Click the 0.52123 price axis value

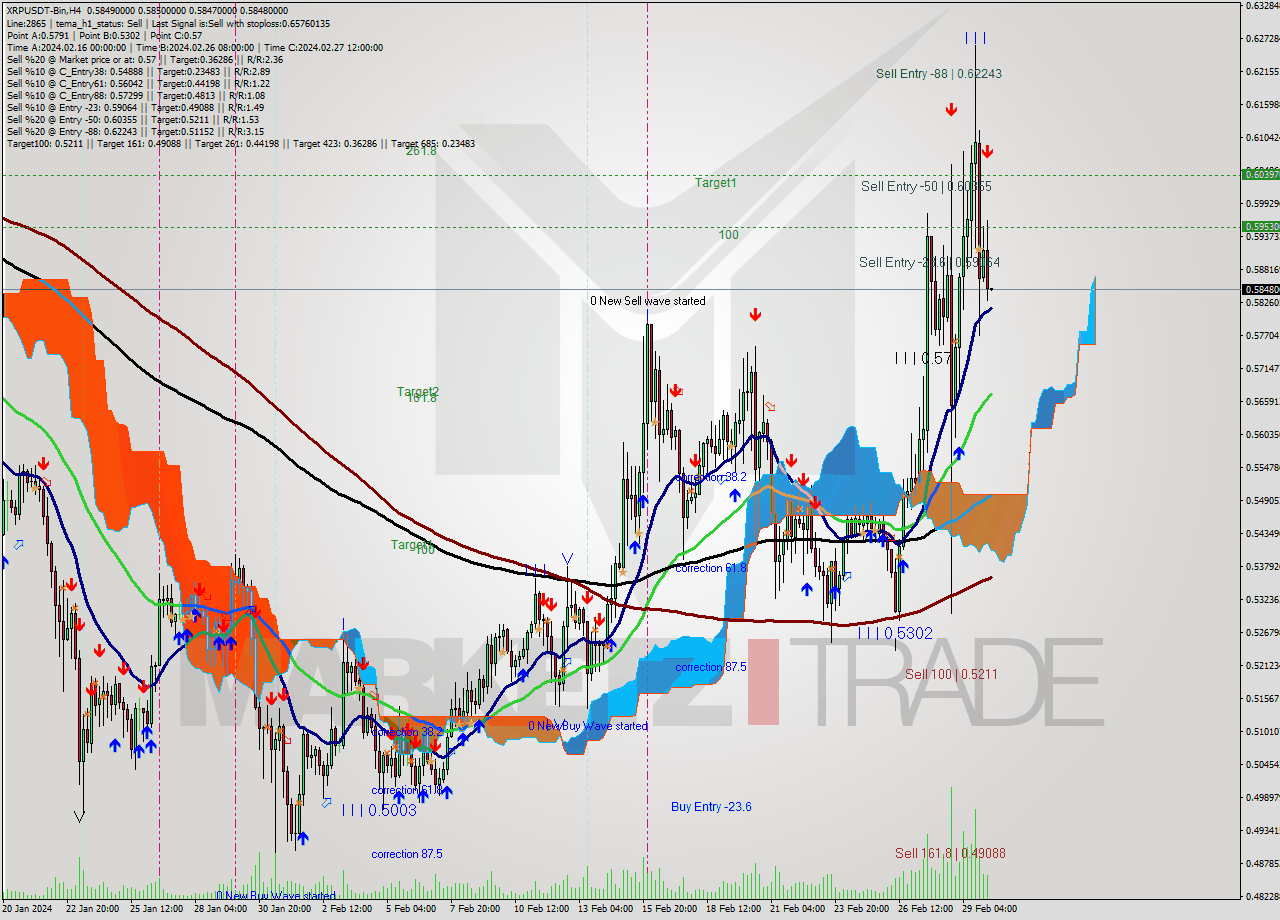tap(1261, 665)
